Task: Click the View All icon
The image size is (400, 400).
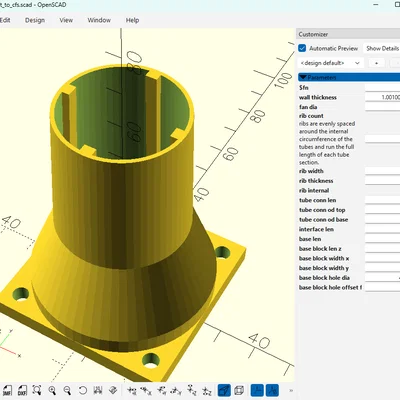Action: coord(37,390)
